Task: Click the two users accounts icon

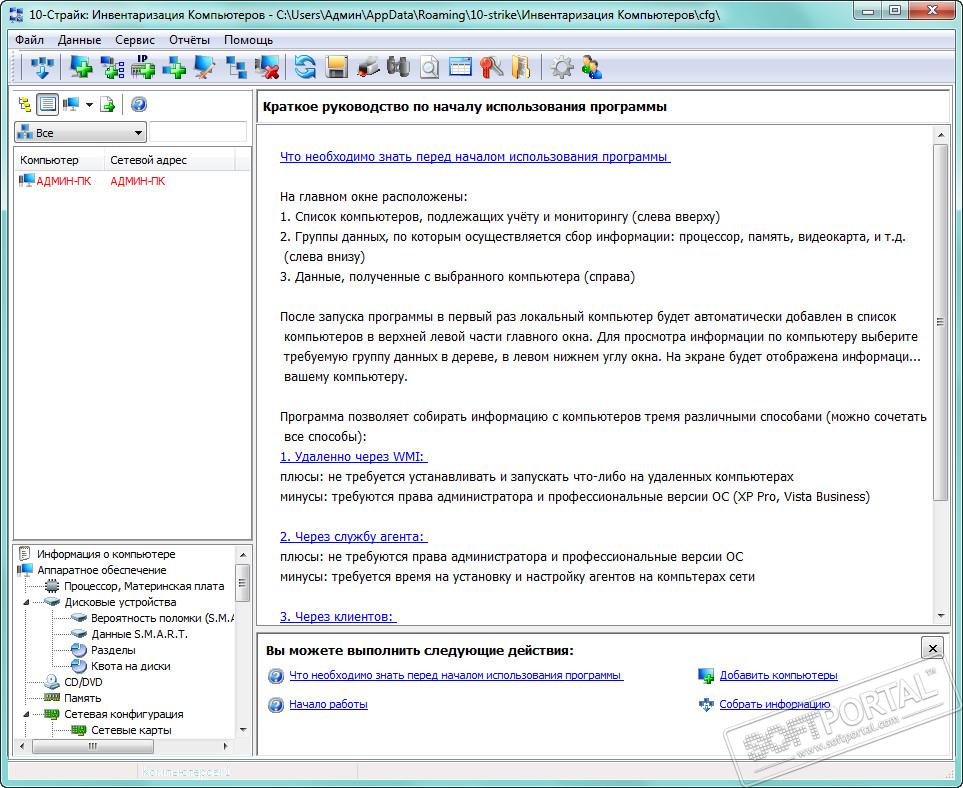Action: click(x=592, y=67)
